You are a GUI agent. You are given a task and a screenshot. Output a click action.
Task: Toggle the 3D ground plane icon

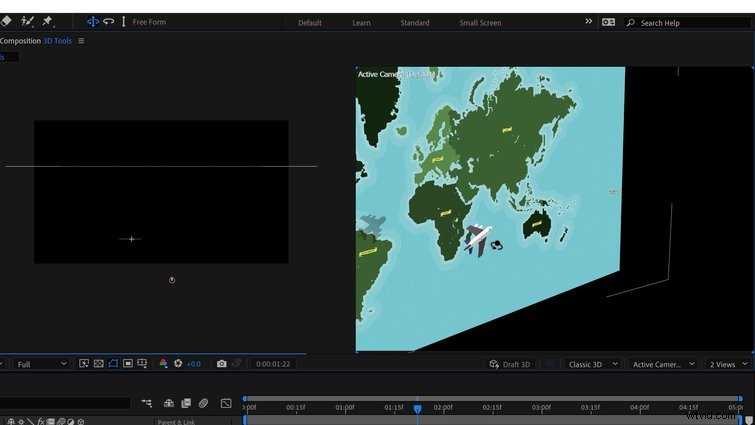point(550,364)
